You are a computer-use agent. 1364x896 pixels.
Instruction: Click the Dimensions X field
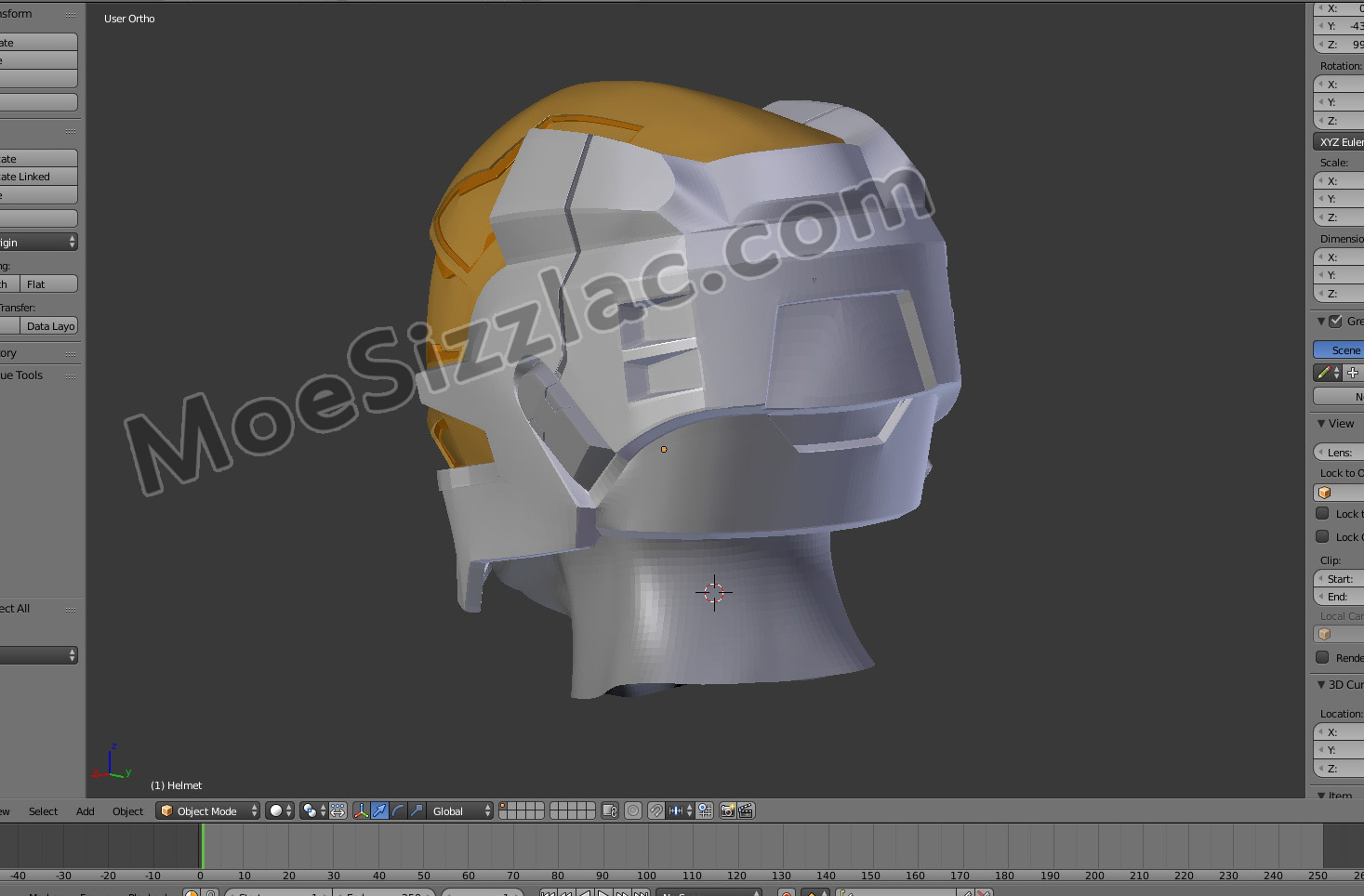point(1338,257)
